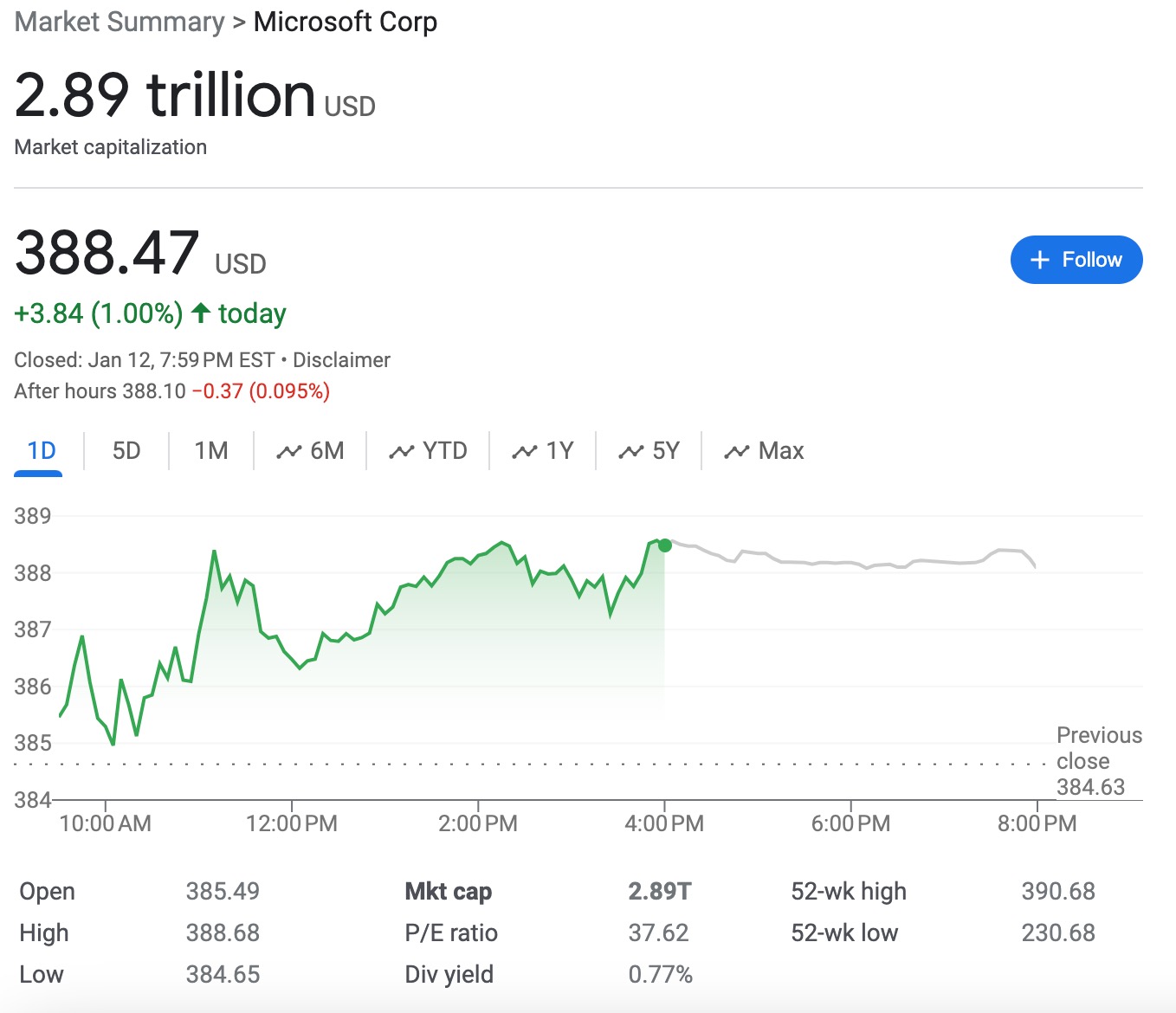Viewport: 1176px width, 1013px height.
Task: Switch to the 1M chart range
Action: 211,451
